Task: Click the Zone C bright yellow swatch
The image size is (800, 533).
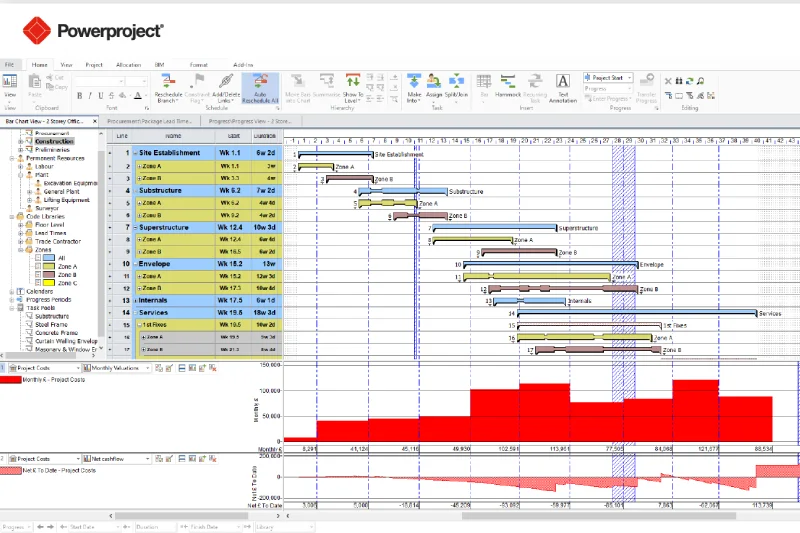Action: tap(49, 283)
